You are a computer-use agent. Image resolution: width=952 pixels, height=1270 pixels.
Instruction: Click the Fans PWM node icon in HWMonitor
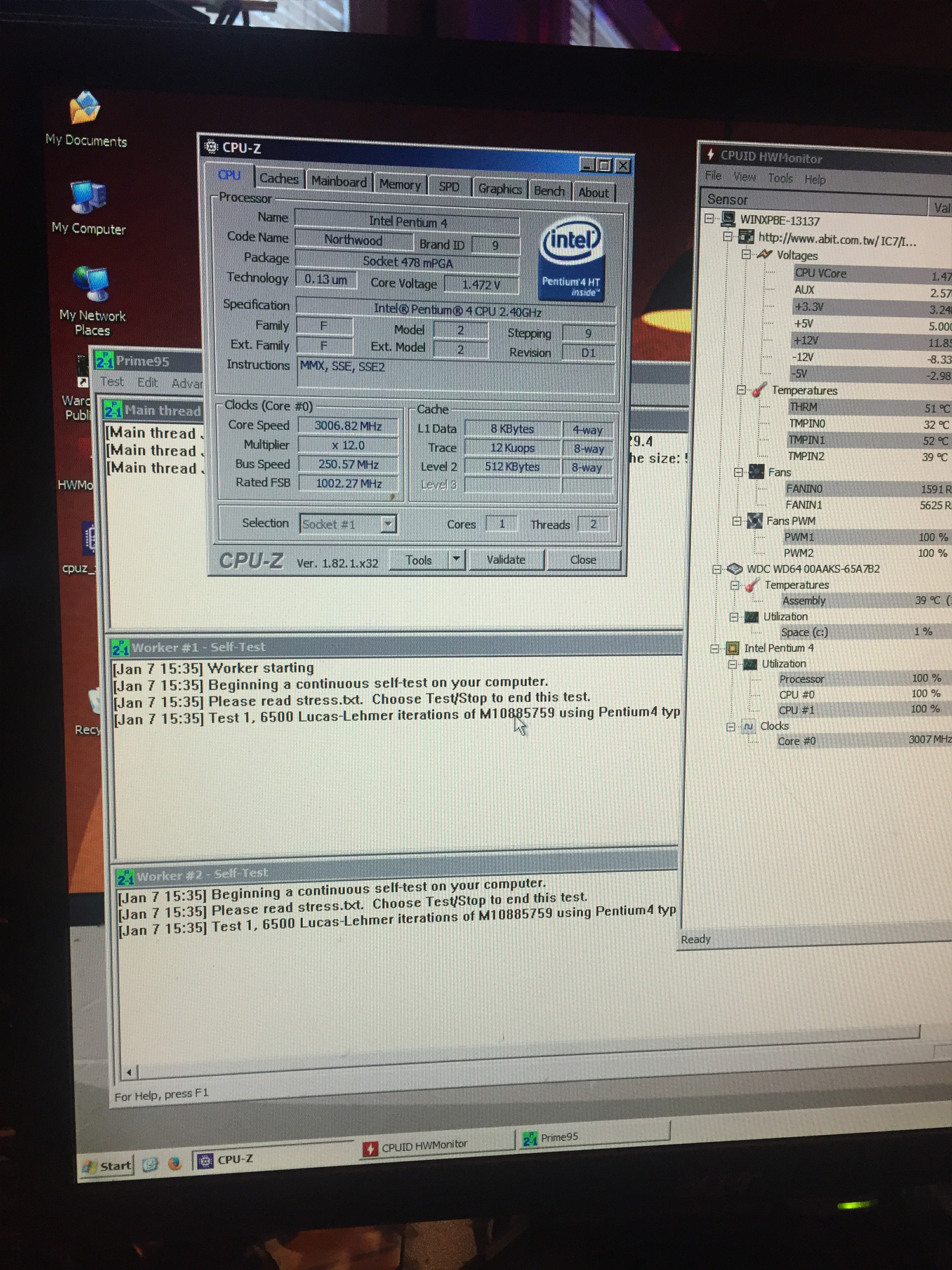754,521
